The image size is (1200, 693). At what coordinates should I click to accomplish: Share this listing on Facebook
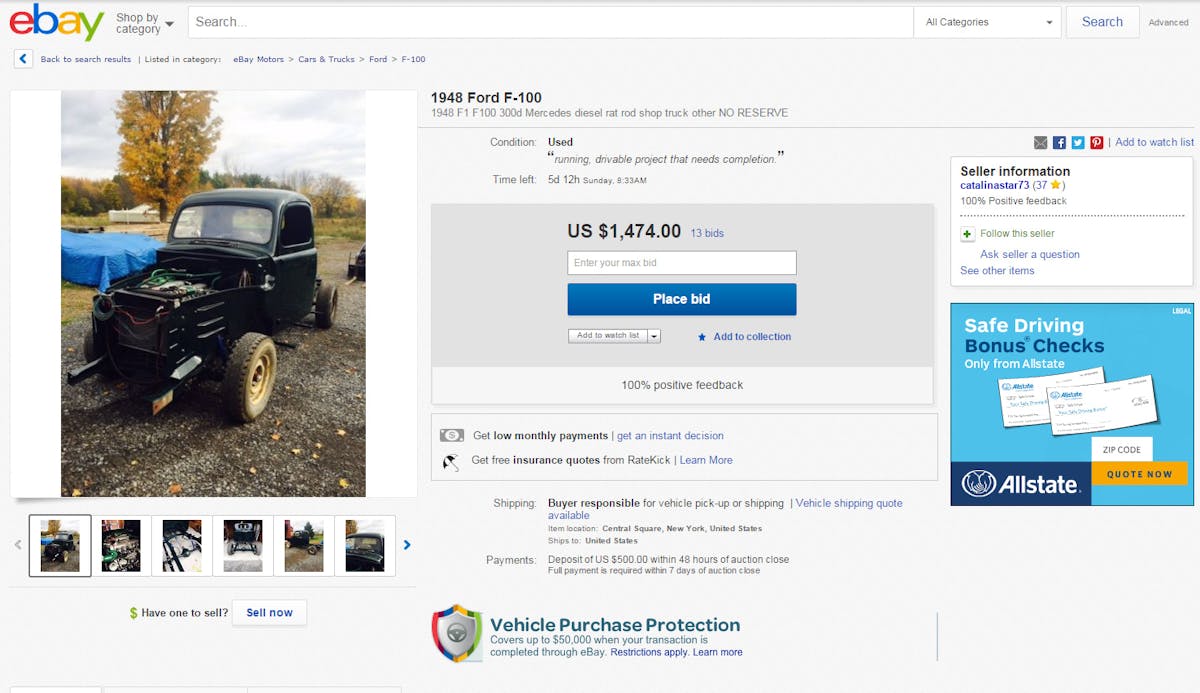pos(1060,143)
